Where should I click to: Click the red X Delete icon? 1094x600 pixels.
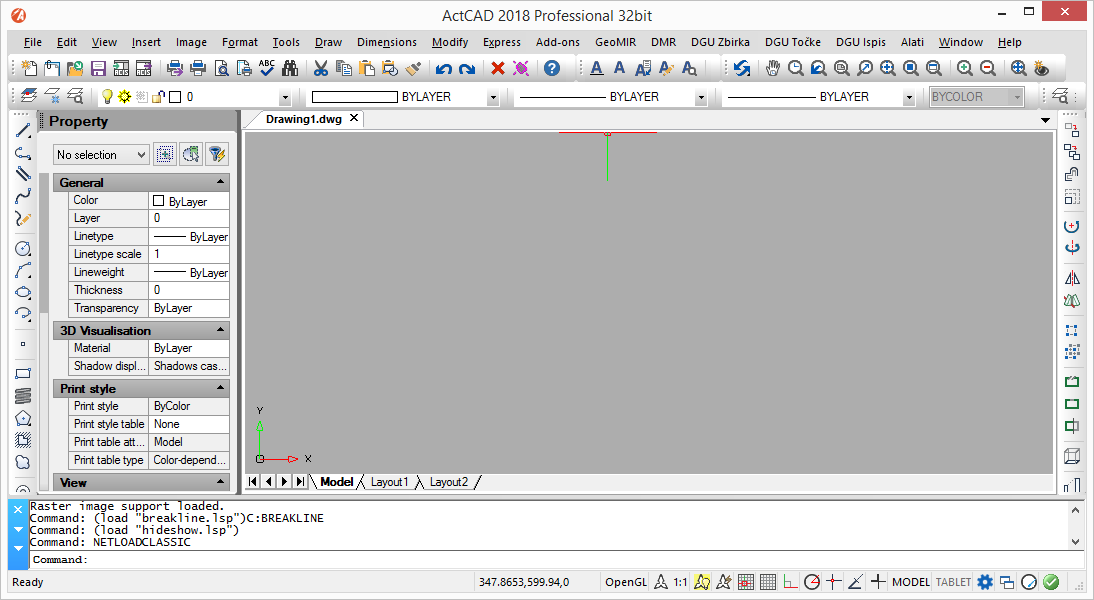click(498, 68)
